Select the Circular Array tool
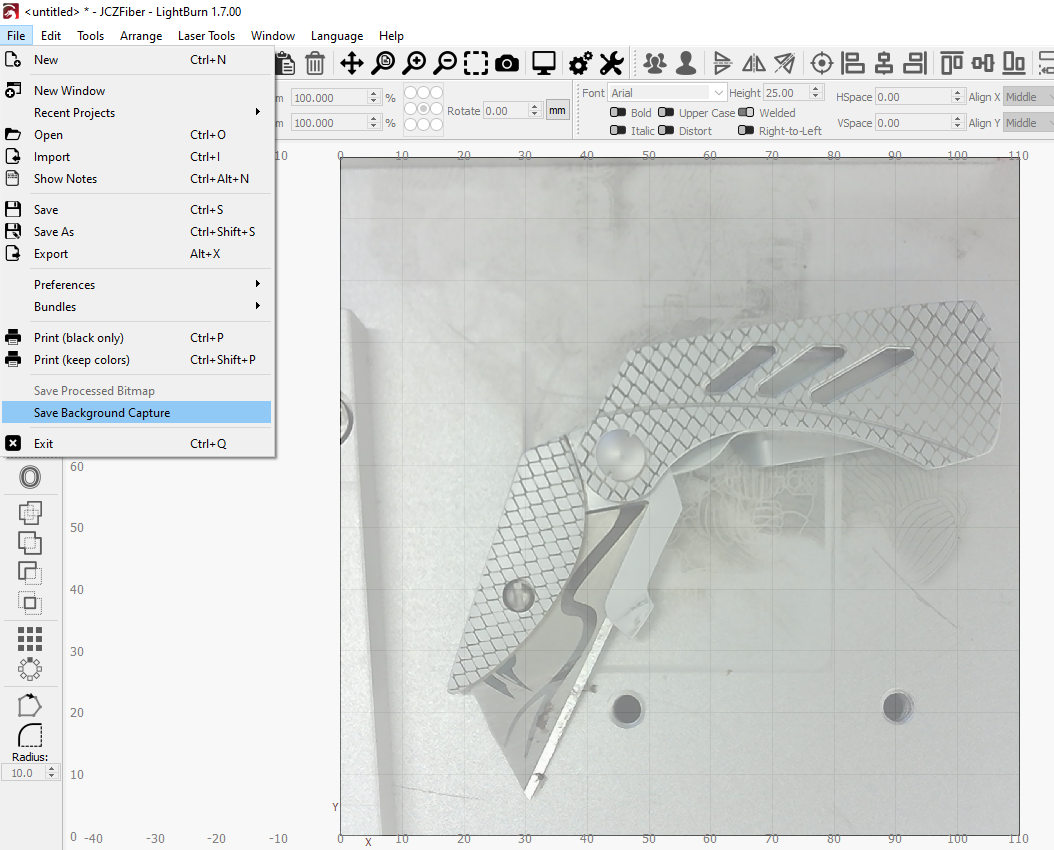 pos(30,669)
